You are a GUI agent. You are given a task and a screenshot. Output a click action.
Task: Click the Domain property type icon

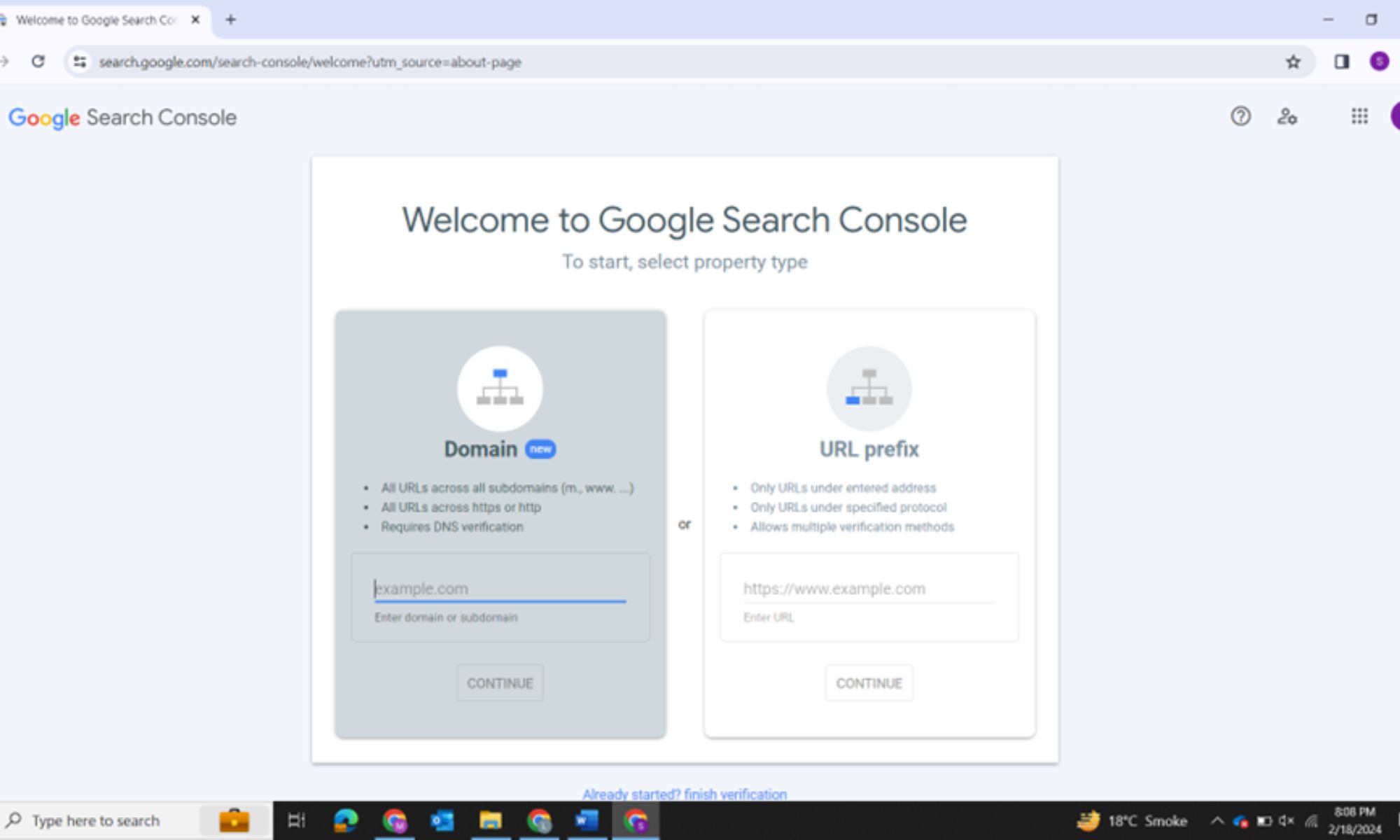500,388
